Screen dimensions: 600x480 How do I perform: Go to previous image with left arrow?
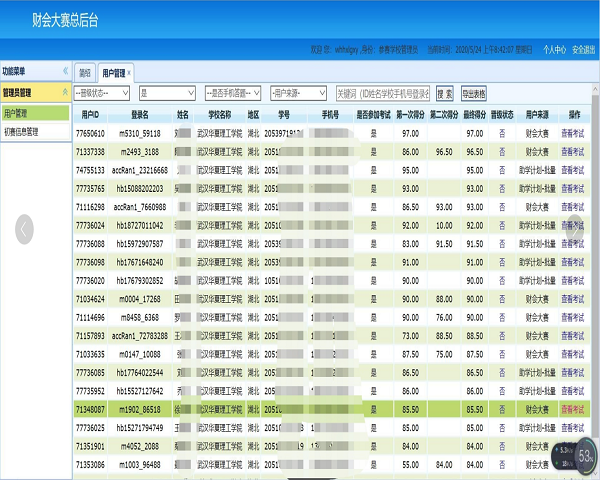click(24, 229)
